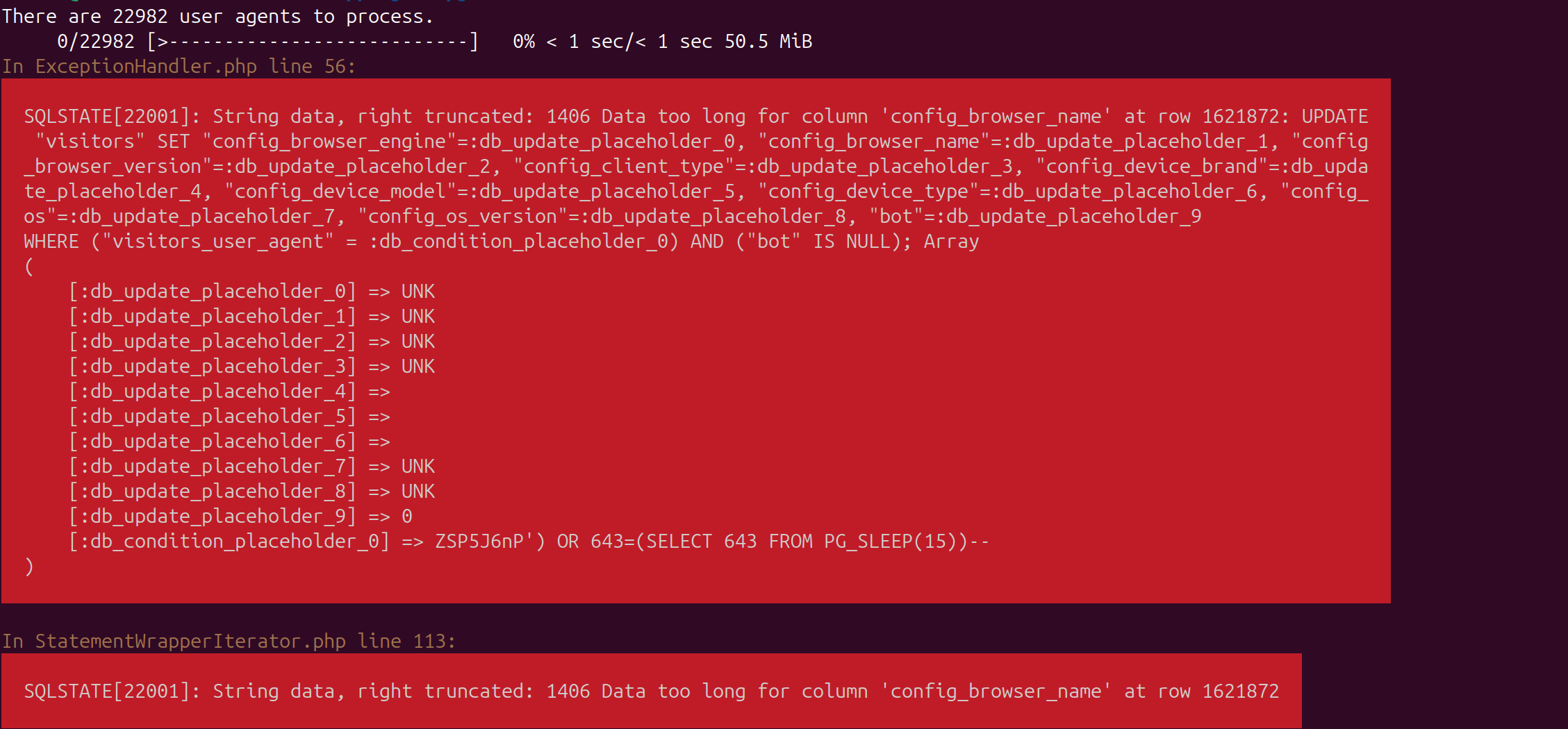Click the '50.5 MiB' memory indicator
1568x729 pixels.
[x=768, y=42]
